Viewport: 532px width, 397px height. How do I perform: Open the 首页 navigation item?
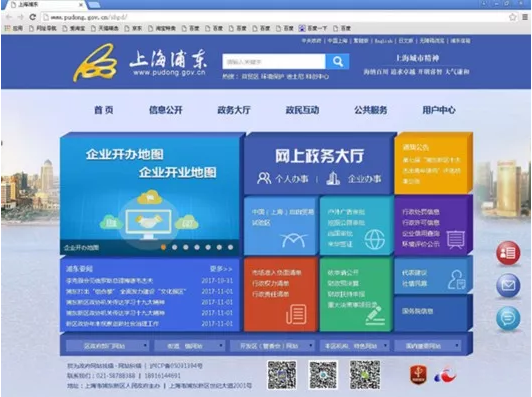click(103, 110)
